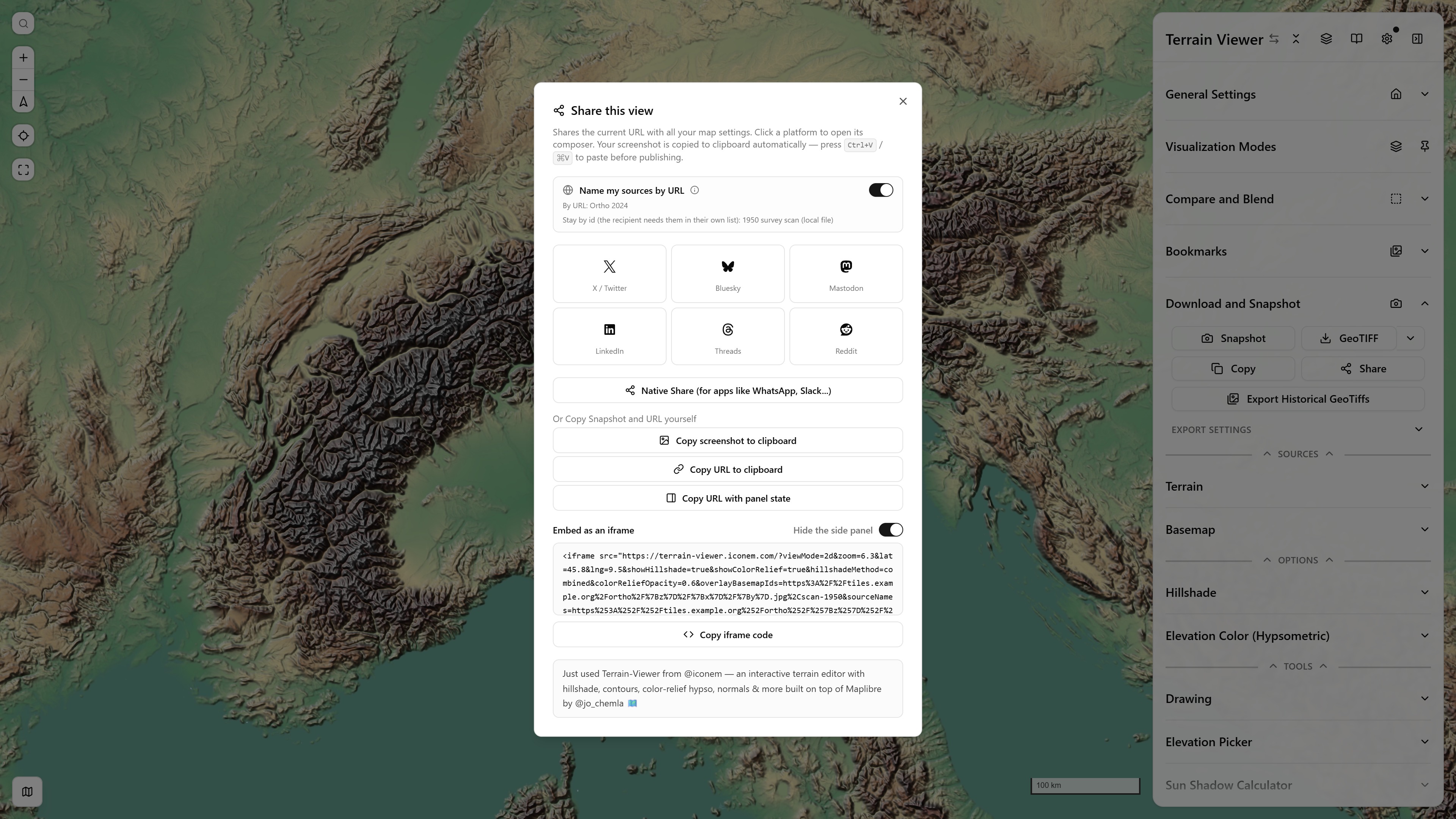1456x819 pixels.
Task: Click the info icon next to Name my sources
Action: [x=695, y=190]
